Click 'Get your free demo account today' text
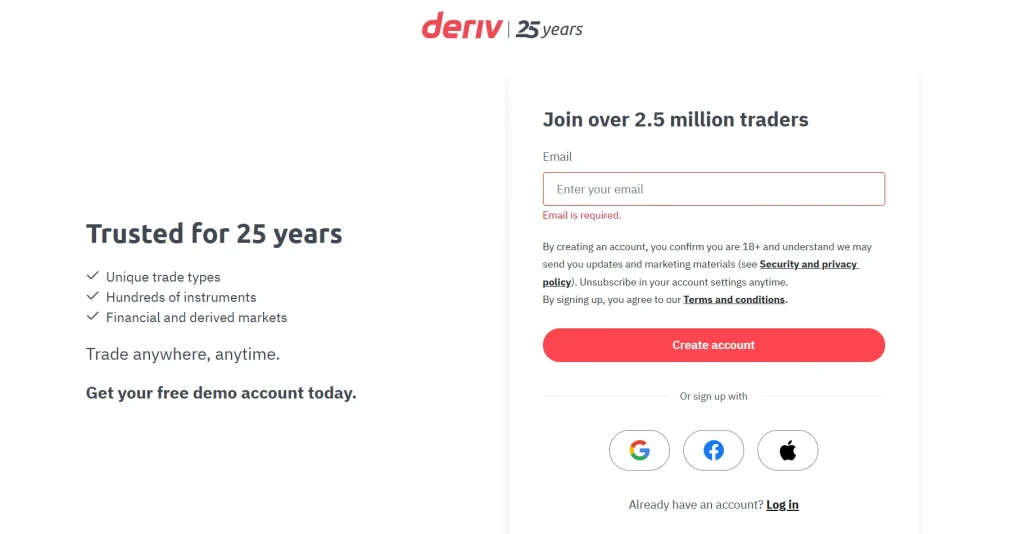 pos(221,393)
